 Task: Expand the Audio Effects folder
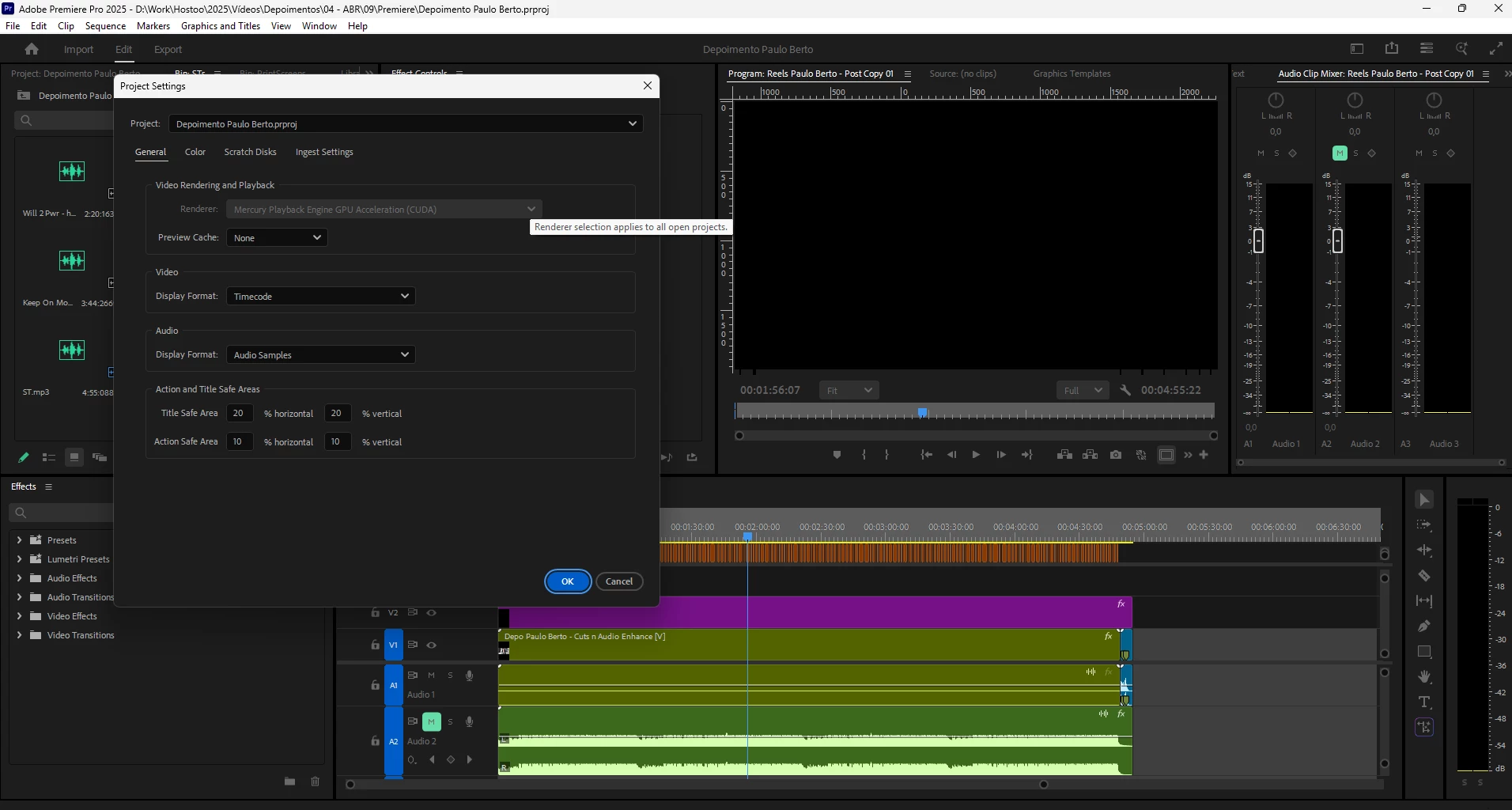tap(19, 578)
